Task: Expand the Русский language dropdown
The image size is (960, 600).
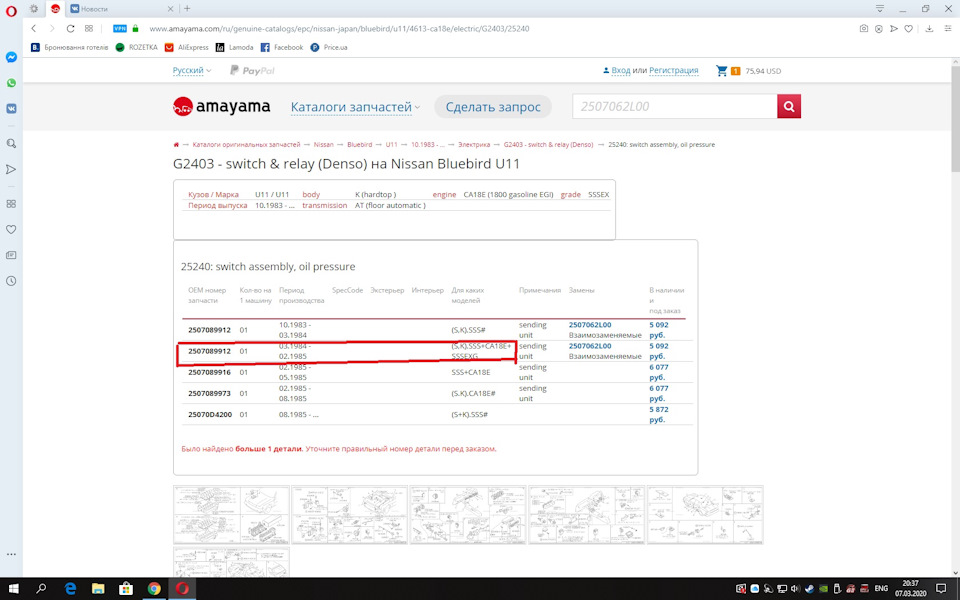Action: (x=192, y=70)
